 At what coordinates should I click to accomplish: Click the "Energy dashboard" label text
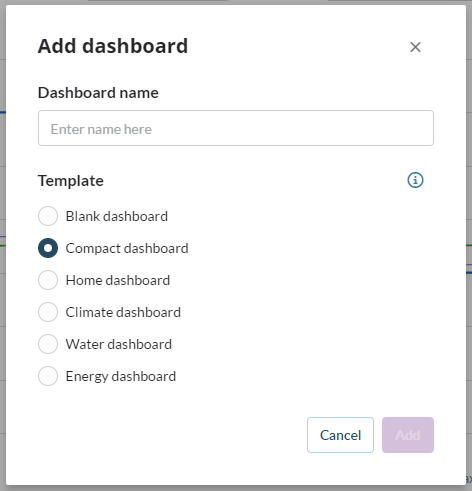(121, 377)
